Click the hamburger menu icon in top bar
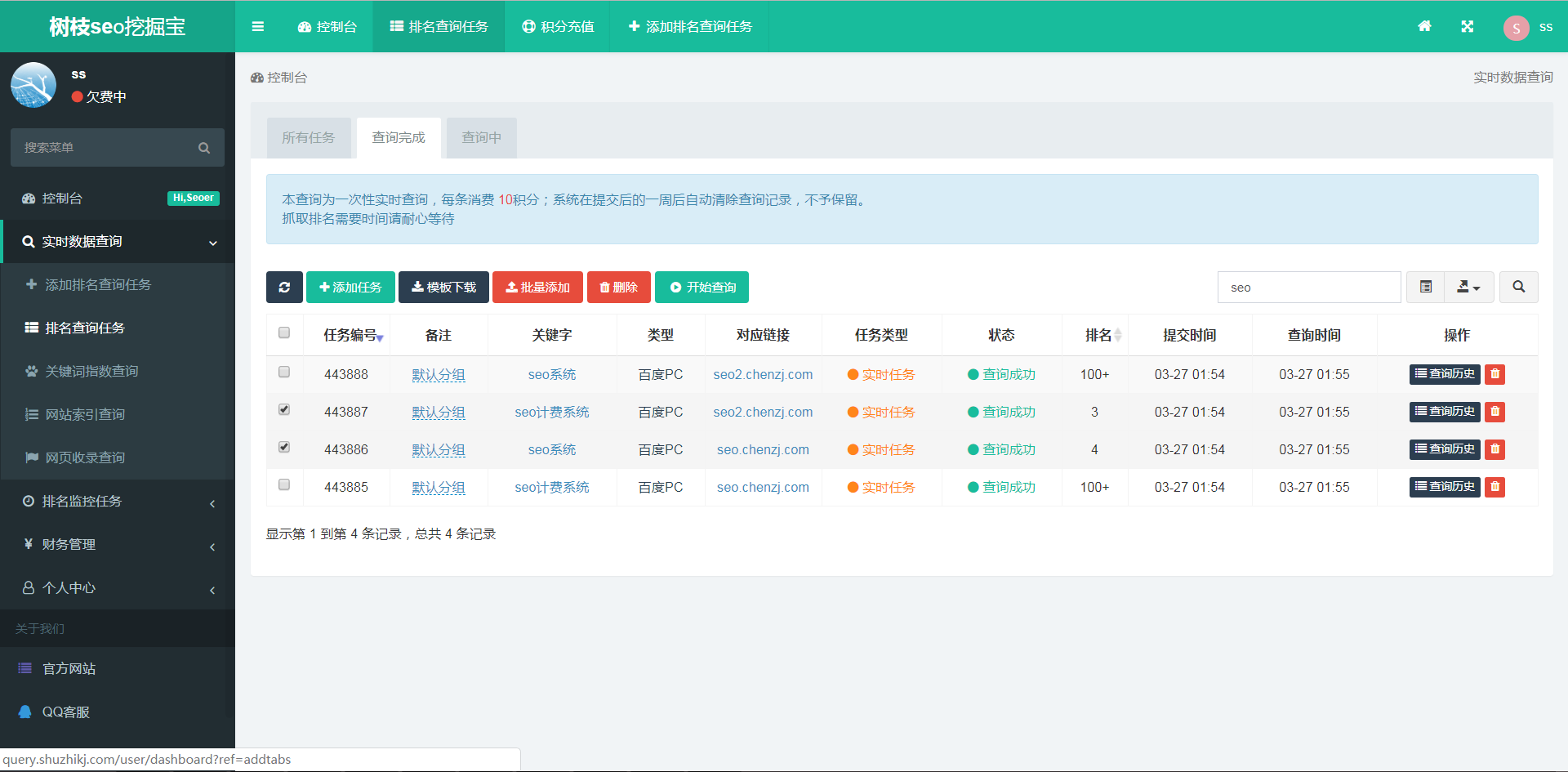Screen dimensions: 1568x772 258,26
